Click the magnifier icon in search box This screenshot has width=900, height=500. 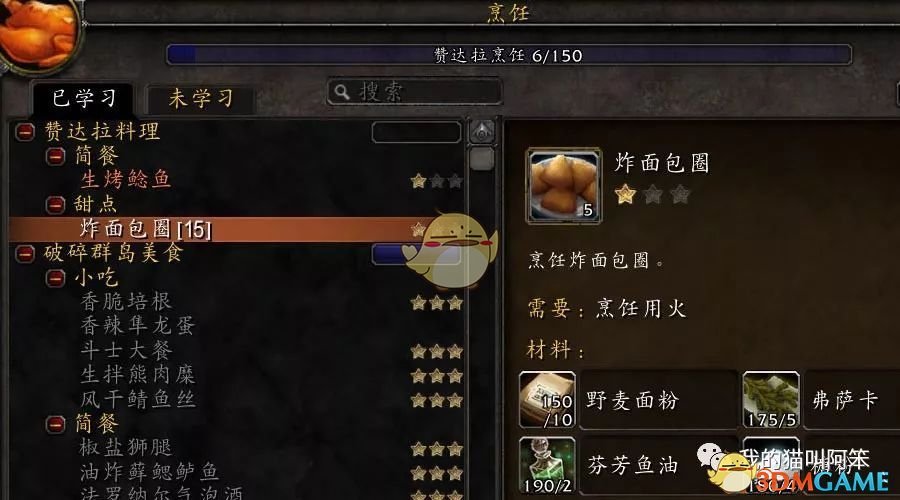point(342,92)
